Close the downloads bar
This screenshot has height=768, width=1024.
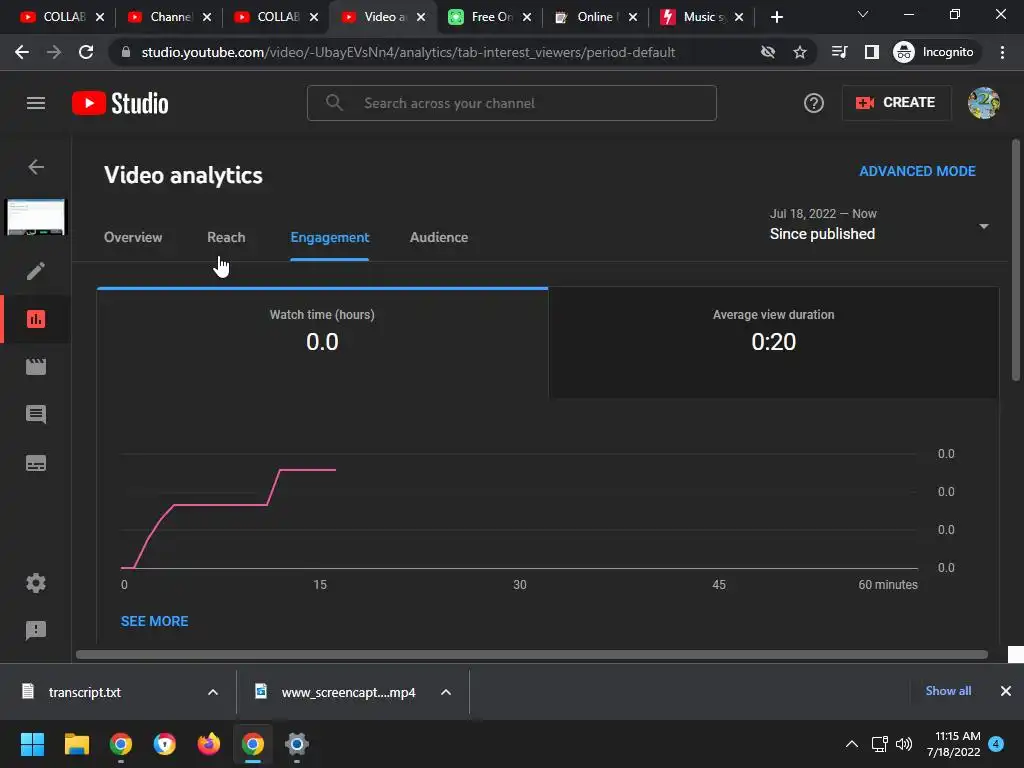(x=1006, y=691)
